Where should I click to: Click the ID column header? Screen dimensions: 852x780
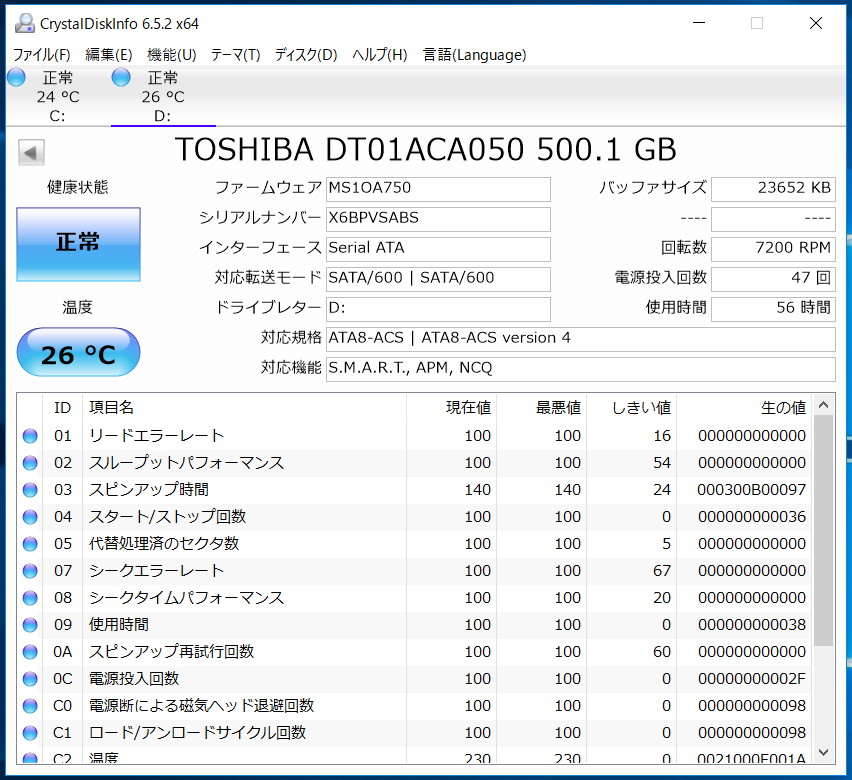pyautogui.click(x=62, y=408)
